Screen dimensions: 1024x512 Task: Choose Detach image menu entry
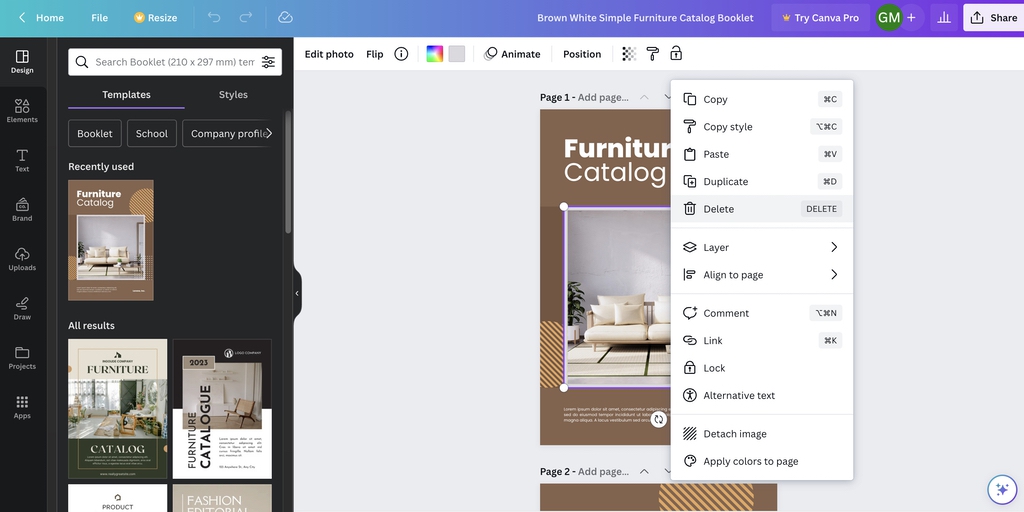pyautogui.click(x=761, y=434)
